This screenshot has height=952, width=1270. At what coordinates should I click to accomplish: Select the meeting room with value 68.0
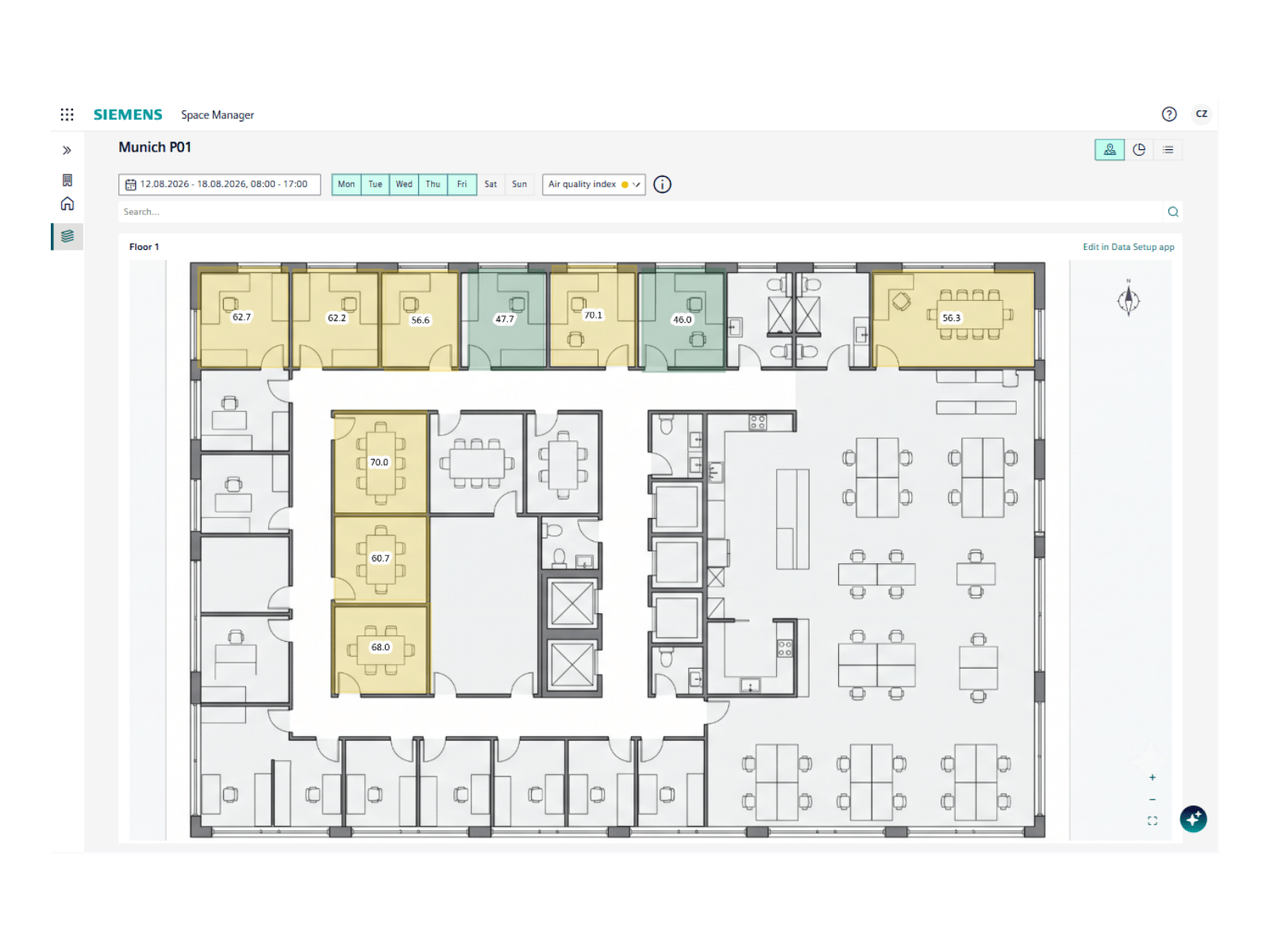381,649
